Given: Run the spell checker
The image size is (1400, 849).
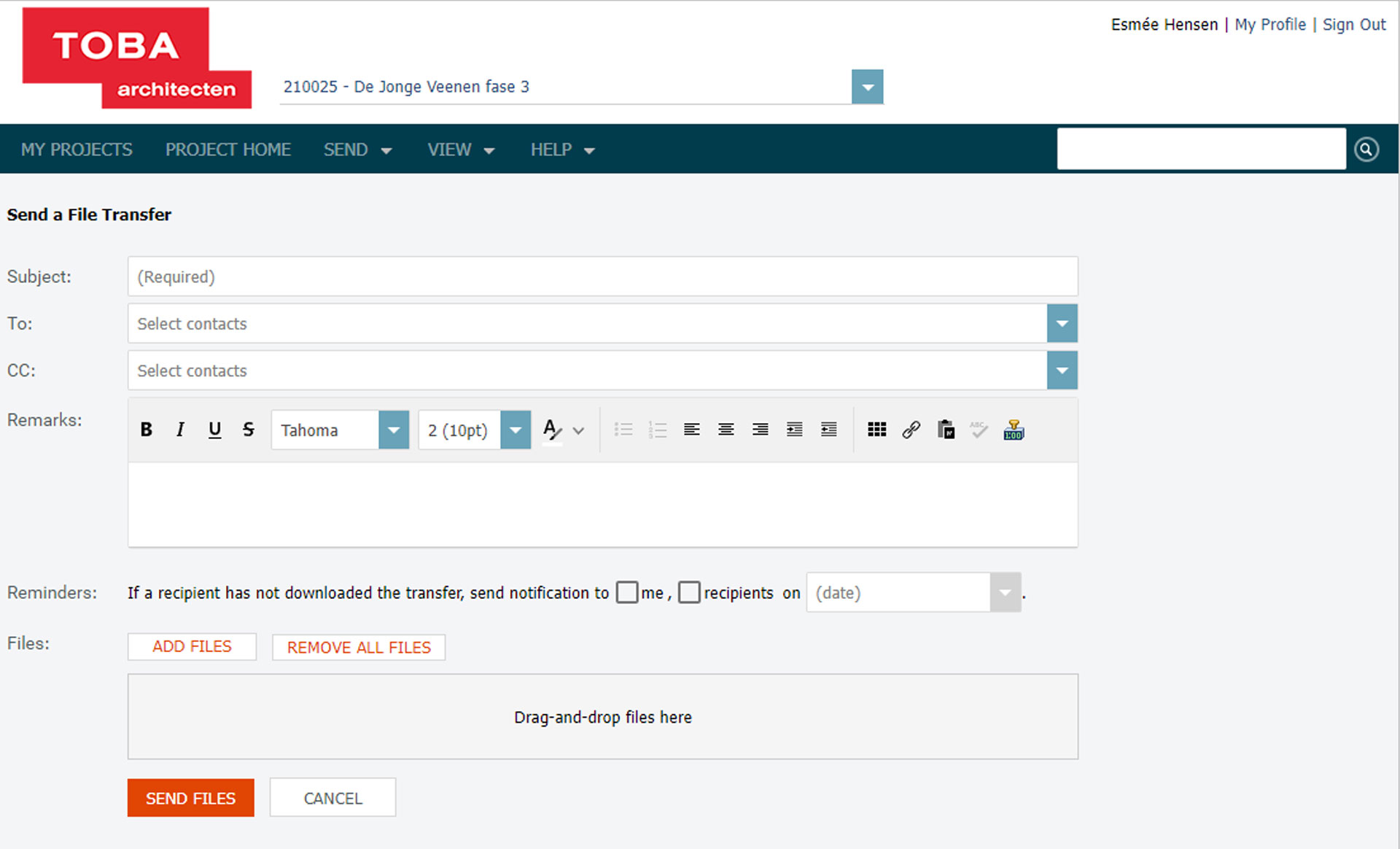Looking at the screenshot, I should click(979, 430).
